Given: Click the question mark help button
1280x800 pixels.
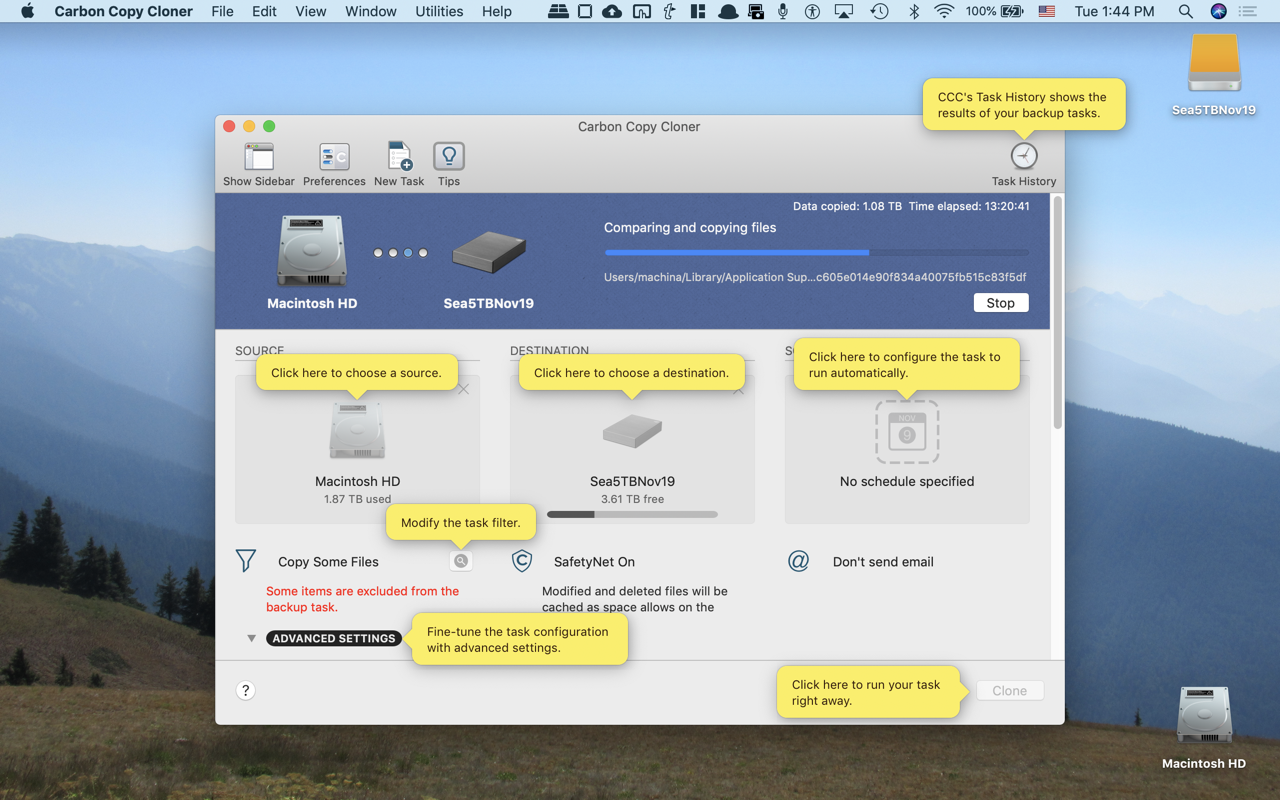Looking at the screenshot, I should pos(245,690).
